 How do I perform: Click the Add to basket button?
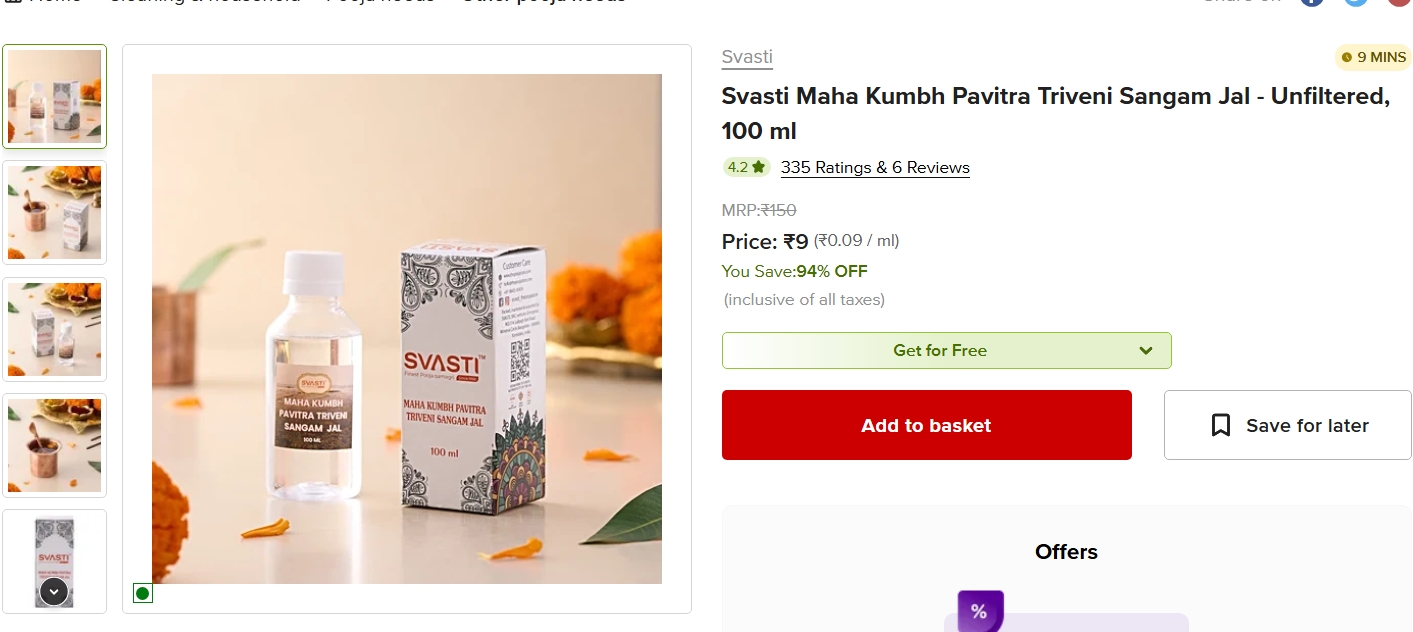coord(926,424)
